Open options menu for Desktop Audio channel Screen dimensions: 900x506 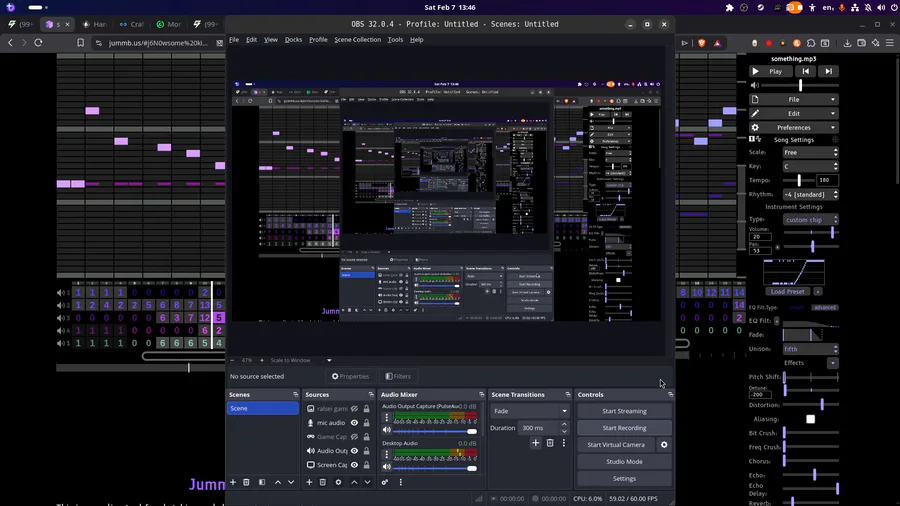[386, 454]
